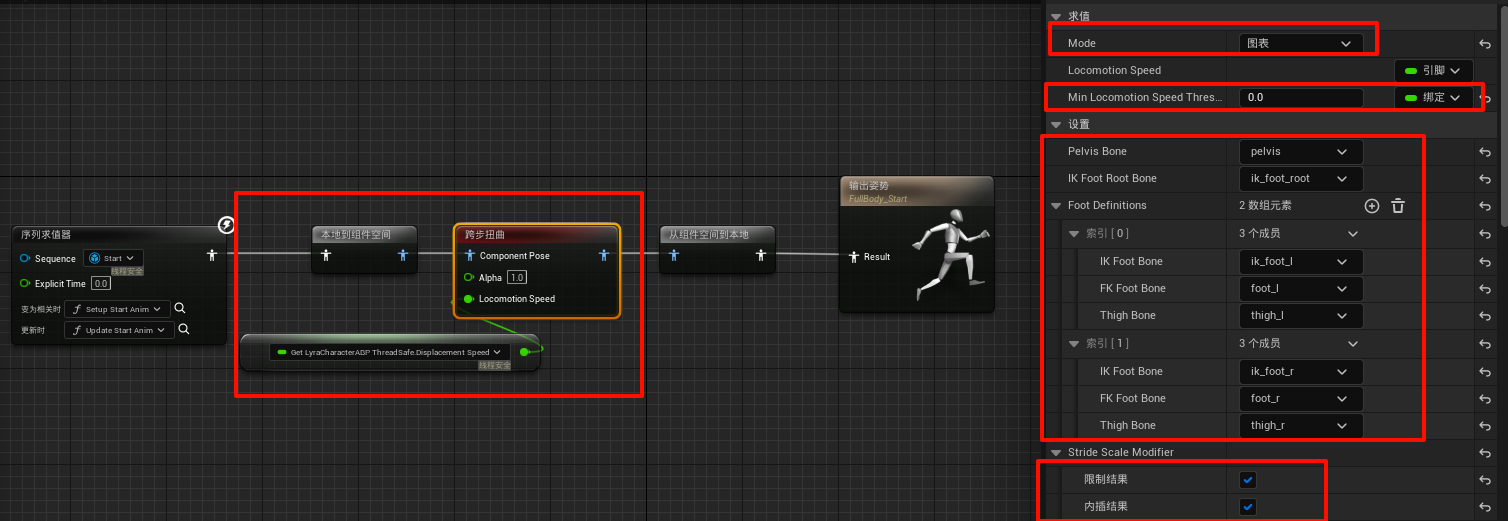The height and width of the screenshot is (521, 1508).
Task: Collapse the 索引 [ 1 ] entry
Action: [x=1073, y=343]
